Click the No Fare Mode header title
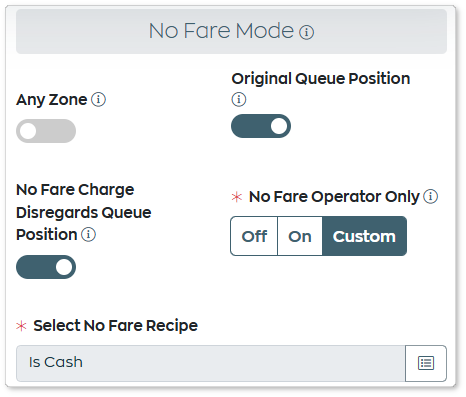This screenshot has width=466, height=397. point(221,31)
